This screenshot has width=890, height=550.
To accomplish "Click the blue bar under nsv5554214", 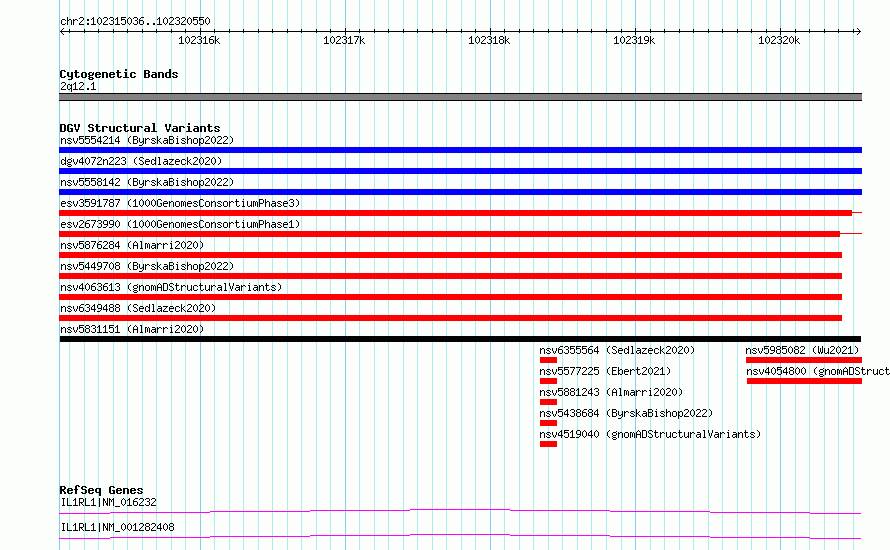I will click(x=460, y=150).
